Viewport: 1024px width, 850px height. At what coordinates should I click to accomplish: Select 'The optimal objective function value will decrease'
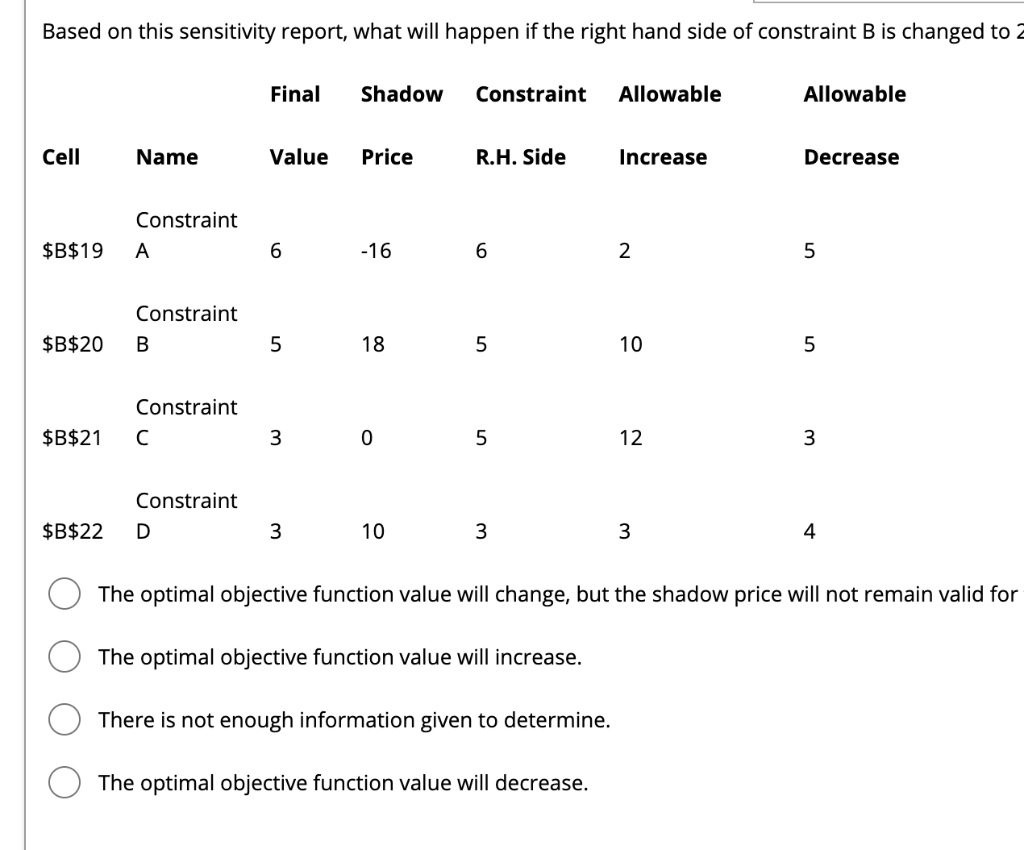(65, 782)
